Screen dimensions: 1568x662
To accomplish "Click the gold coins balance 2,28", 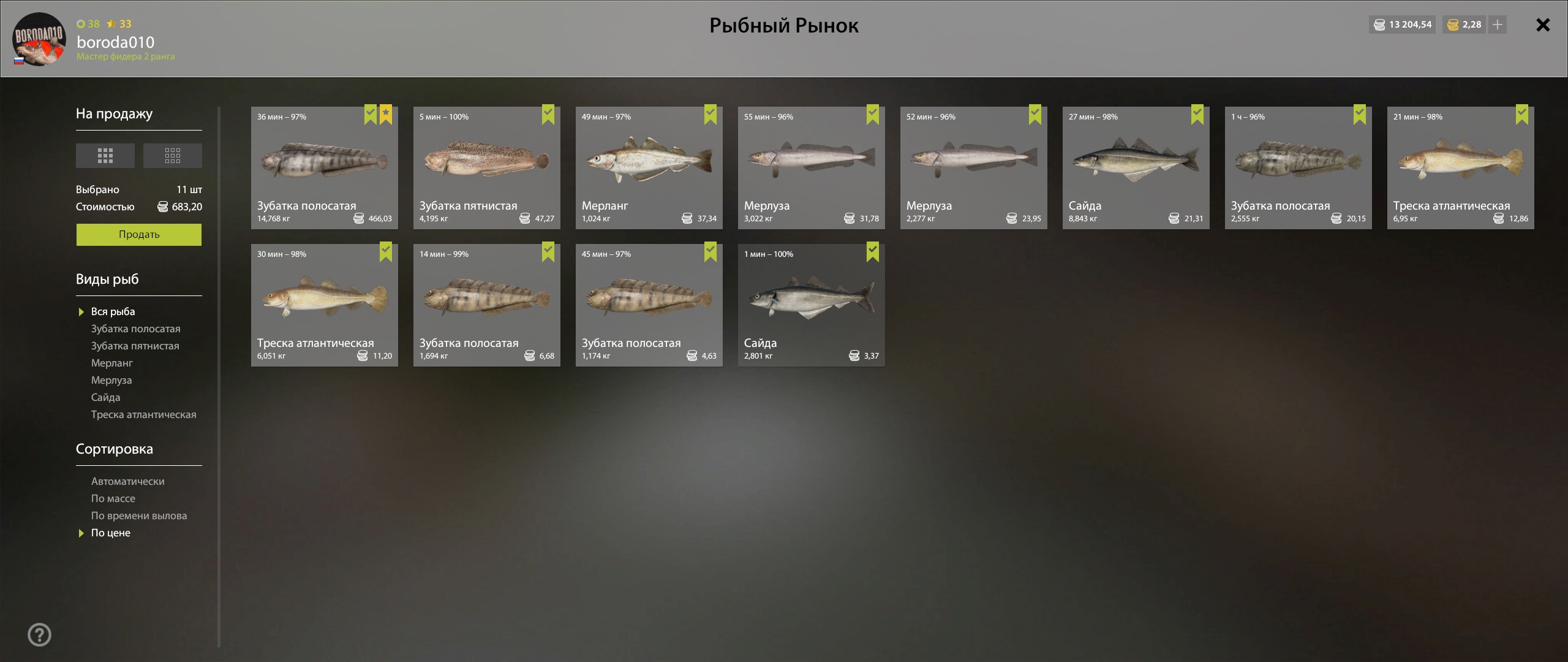I will click(x=1464, y=25).
